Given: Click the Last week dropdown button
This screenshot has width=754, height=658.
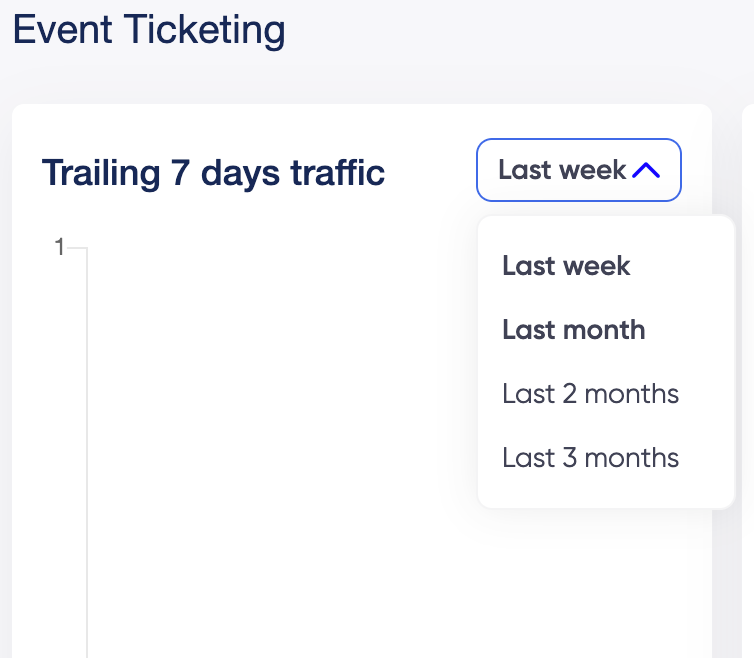Looking at the screenshot, I should click(x=563, y=170).
